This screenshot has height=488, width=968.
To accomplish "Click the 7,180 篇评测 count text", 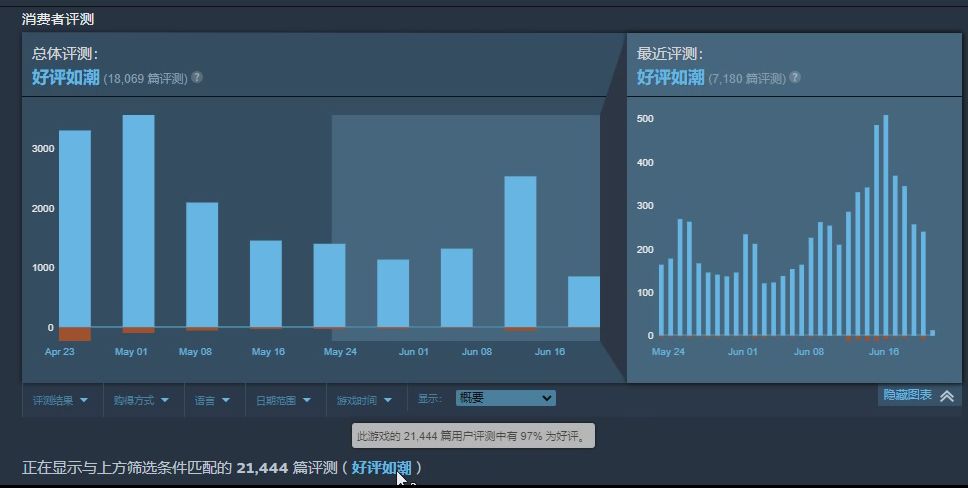I will pyautogui.click(x=747, y=79).
